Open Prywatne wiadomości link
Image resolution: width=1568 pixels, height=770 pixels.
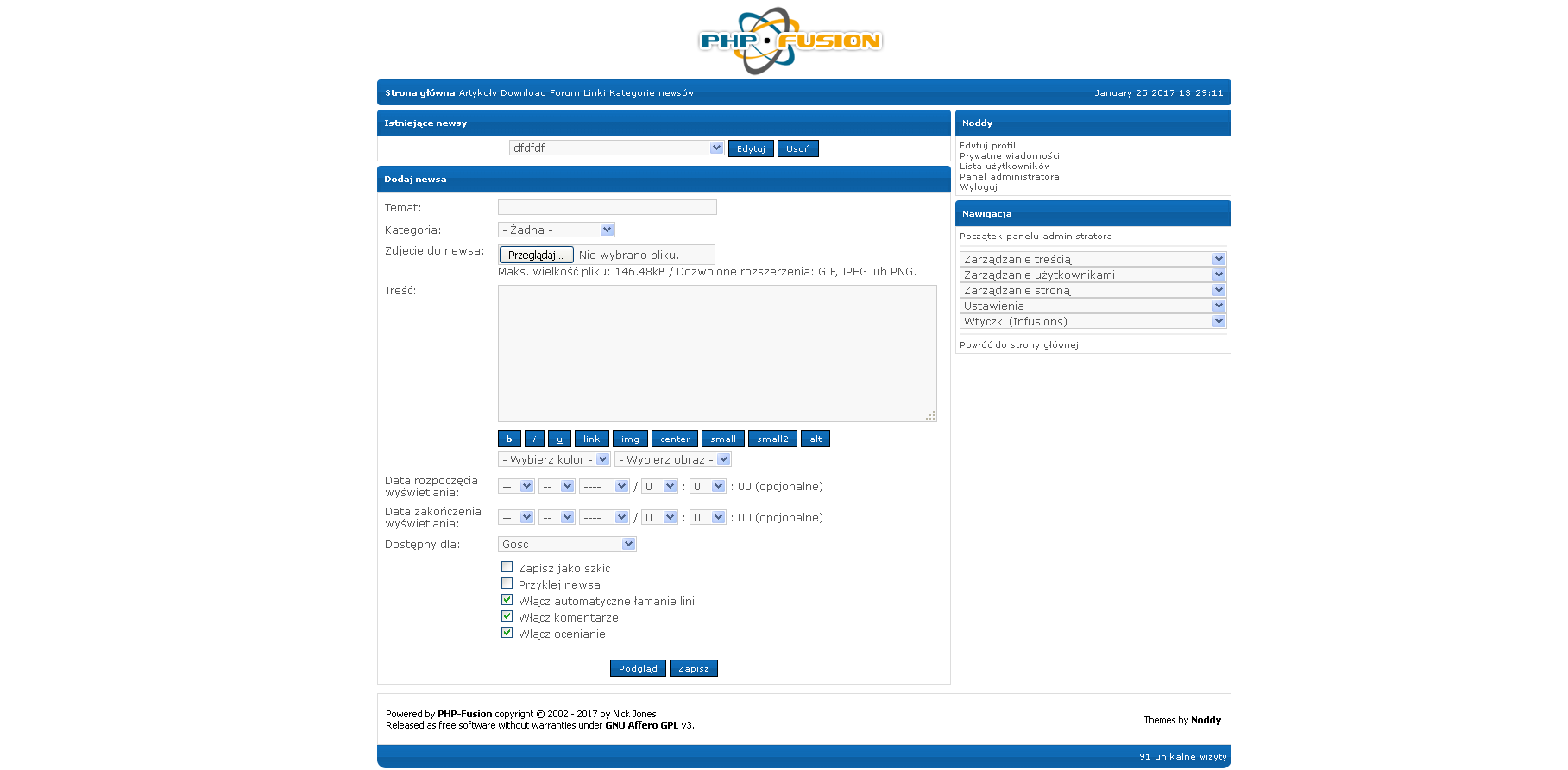pyautogui.click(x=1010, y=155)
